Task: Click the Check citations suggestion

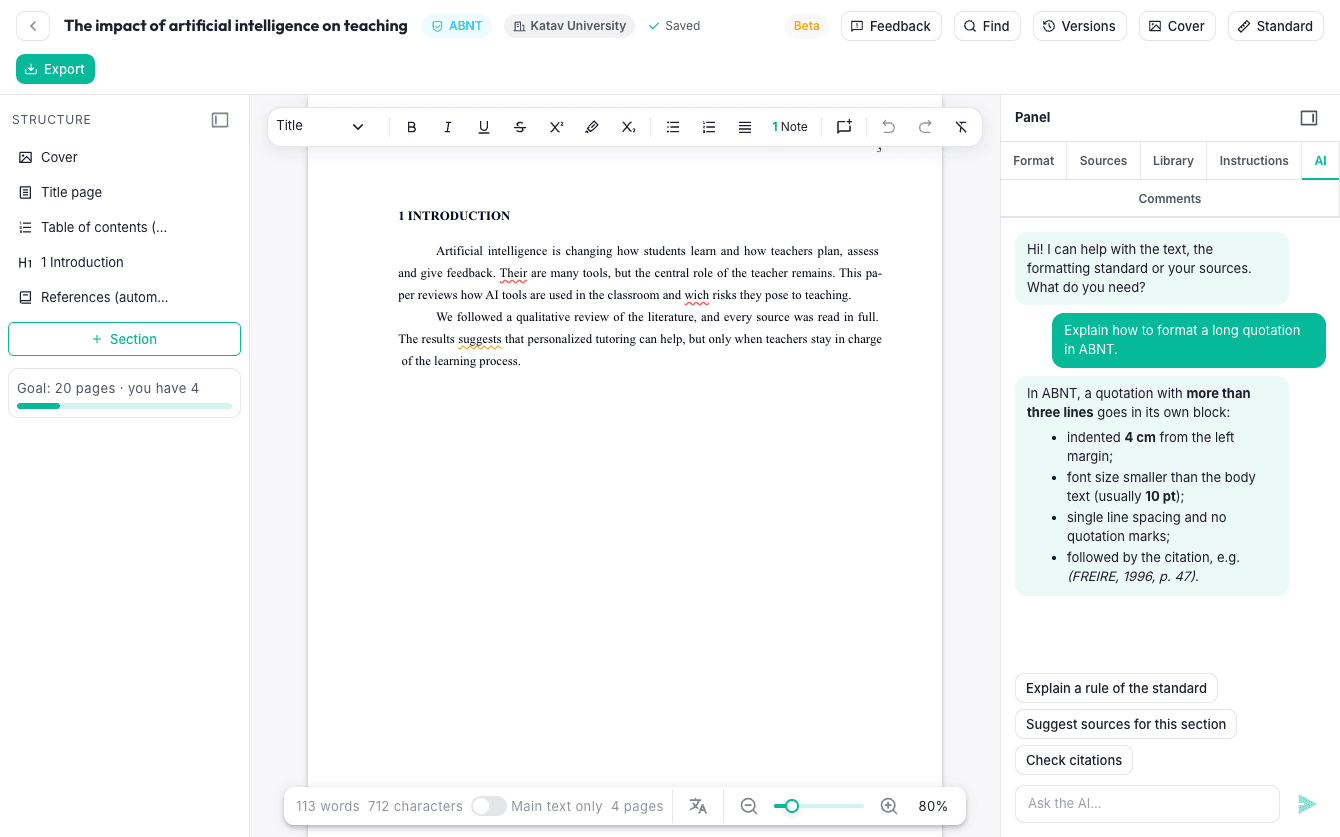Action: [x=1074, y=760]
